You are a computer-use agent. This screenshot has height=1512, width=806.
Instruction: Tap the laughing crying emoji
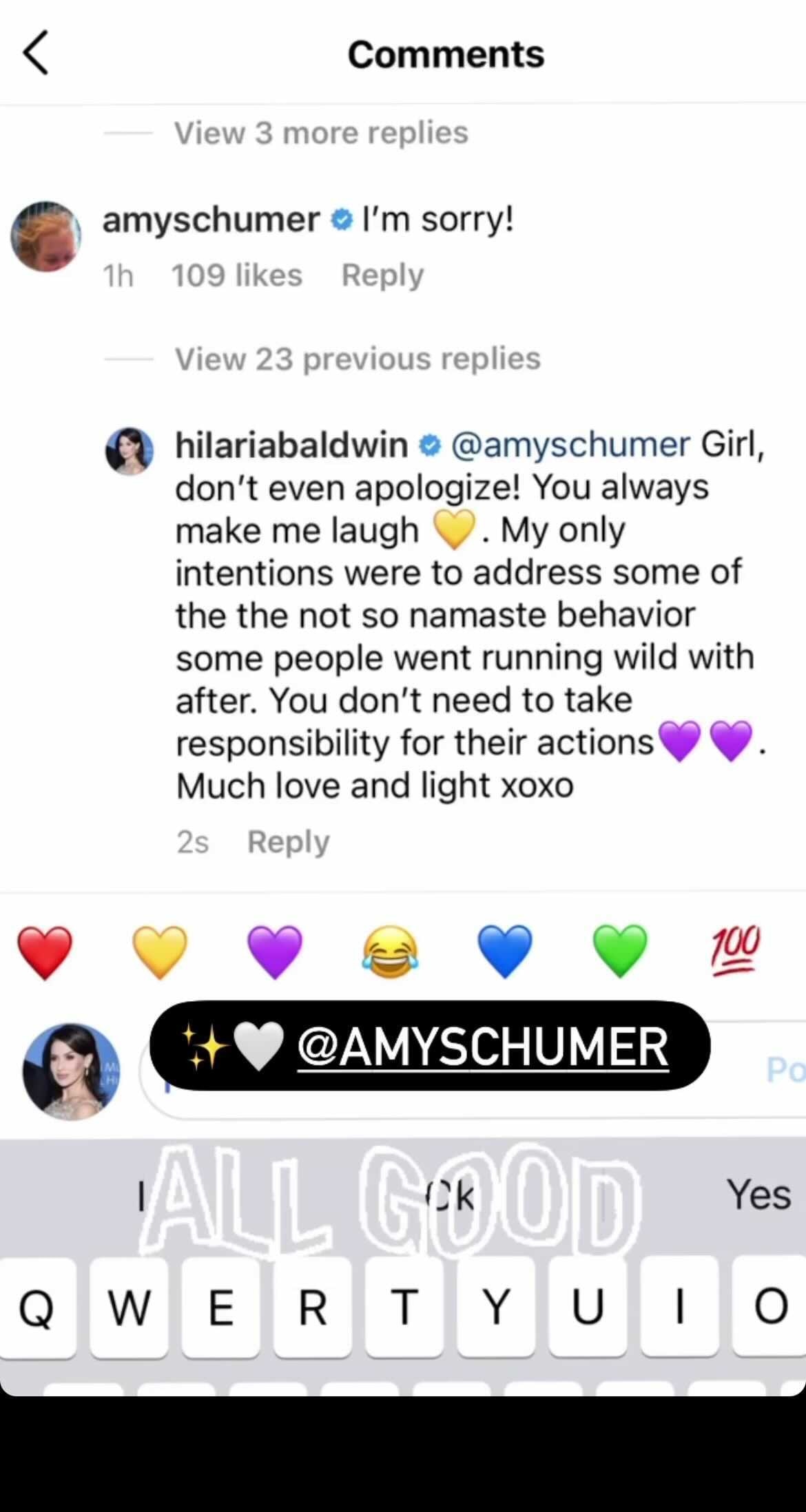pos(390,952)
